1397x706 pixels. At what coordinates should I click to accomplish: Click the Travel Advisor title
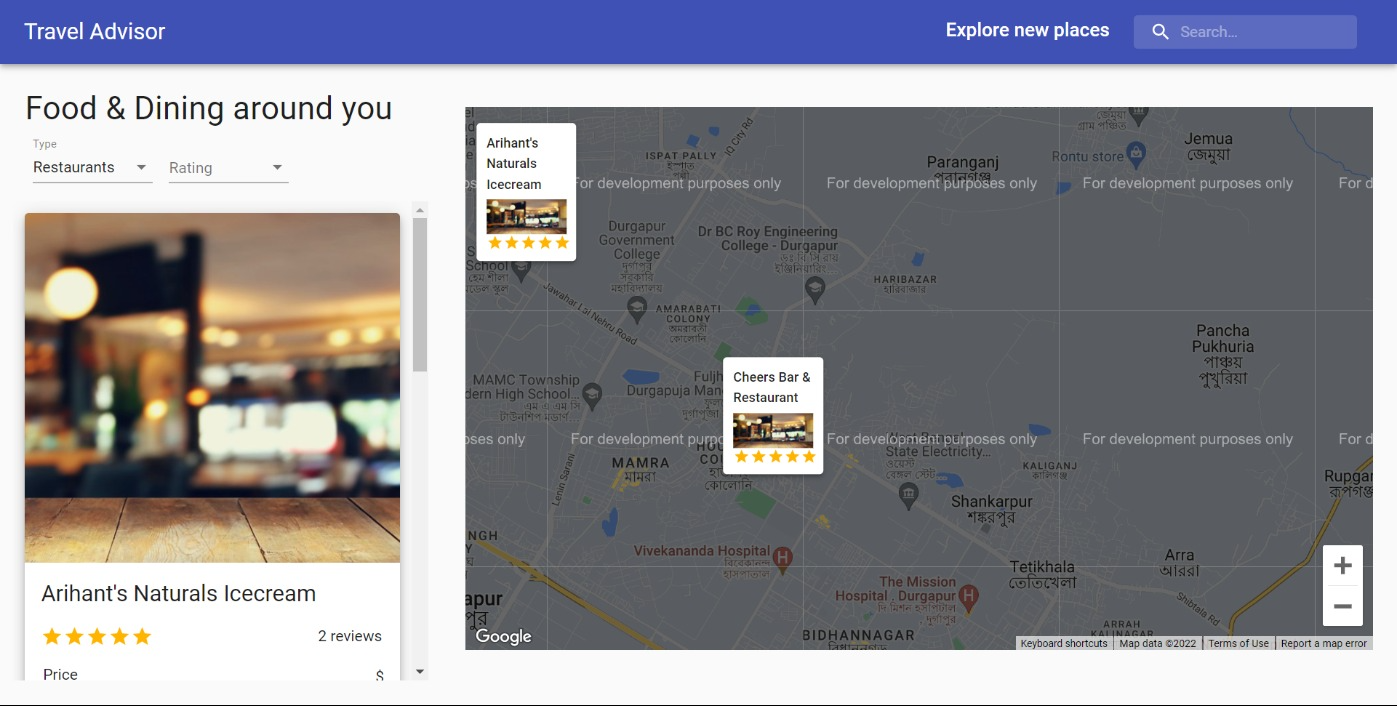95,32
